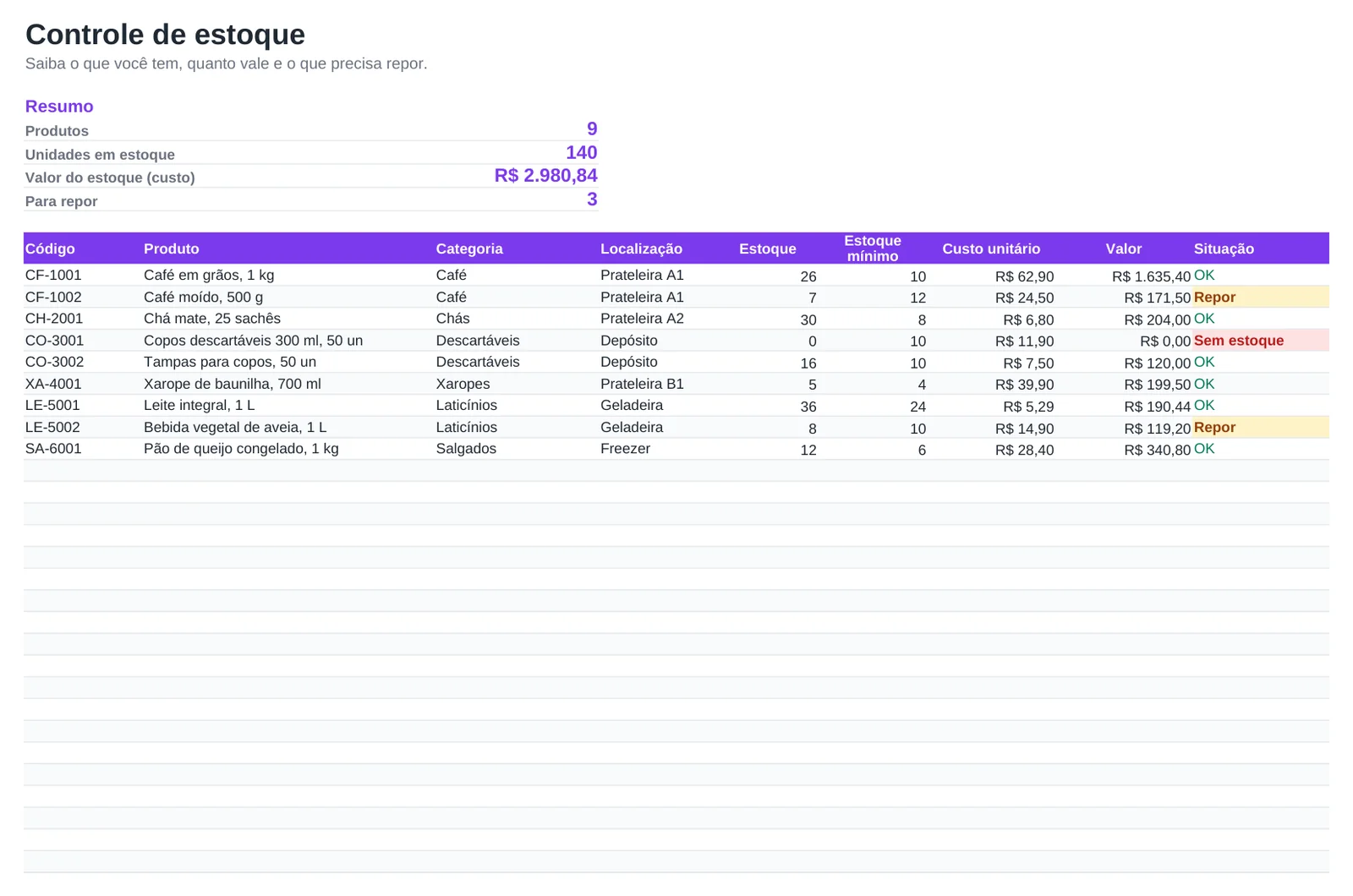
Task: Click the Resumo section heading
Action: tap(59, 107)
